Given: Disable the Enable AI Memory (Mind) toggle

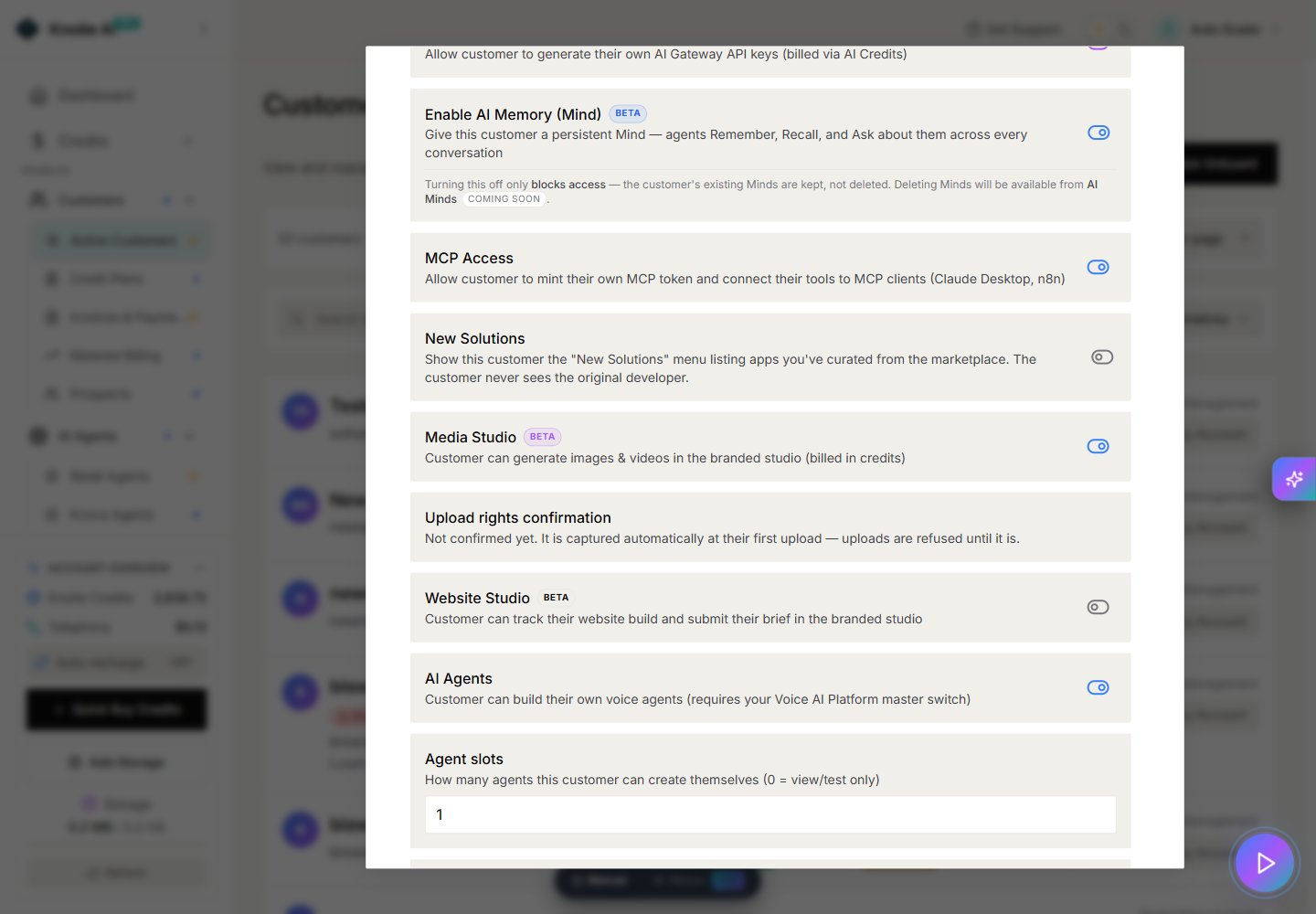Looking at the screenshot, I should point(1098,133).
